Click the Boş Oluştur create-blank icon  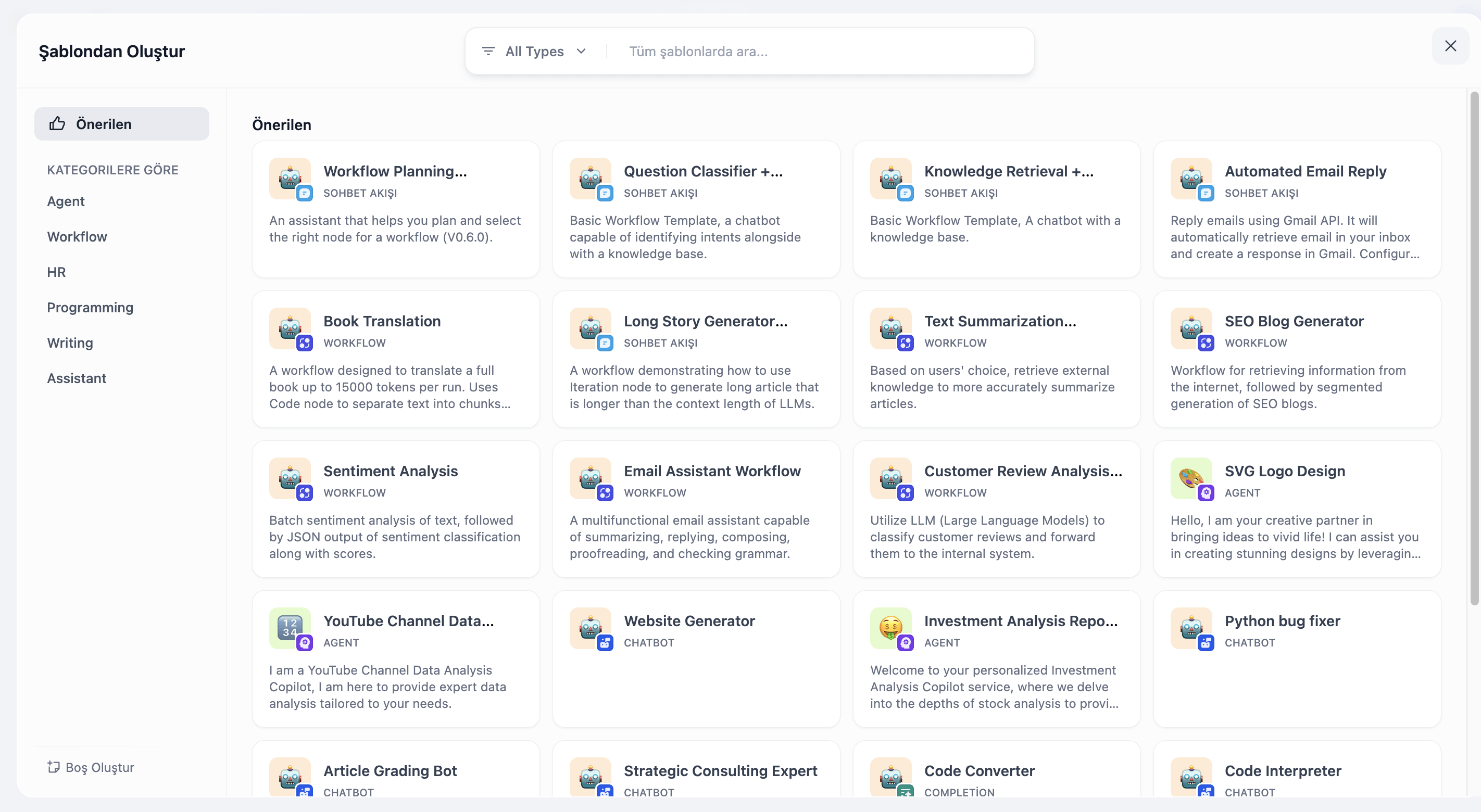(x=54, y=767)
